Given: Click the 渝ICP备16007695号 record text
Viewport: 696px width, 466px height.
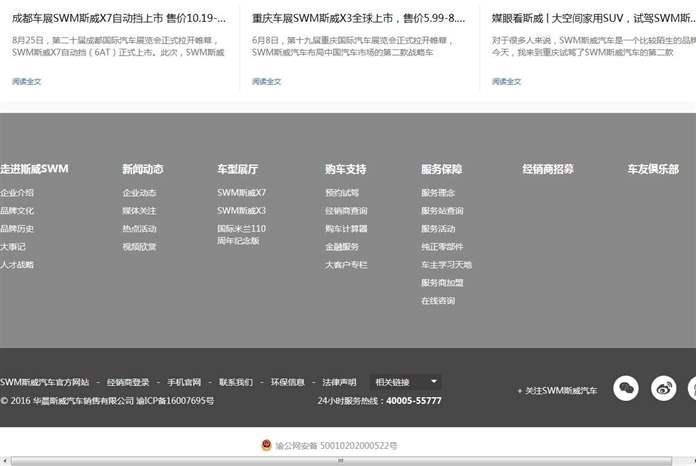Looking at the screenshot, I should [175, 401].
